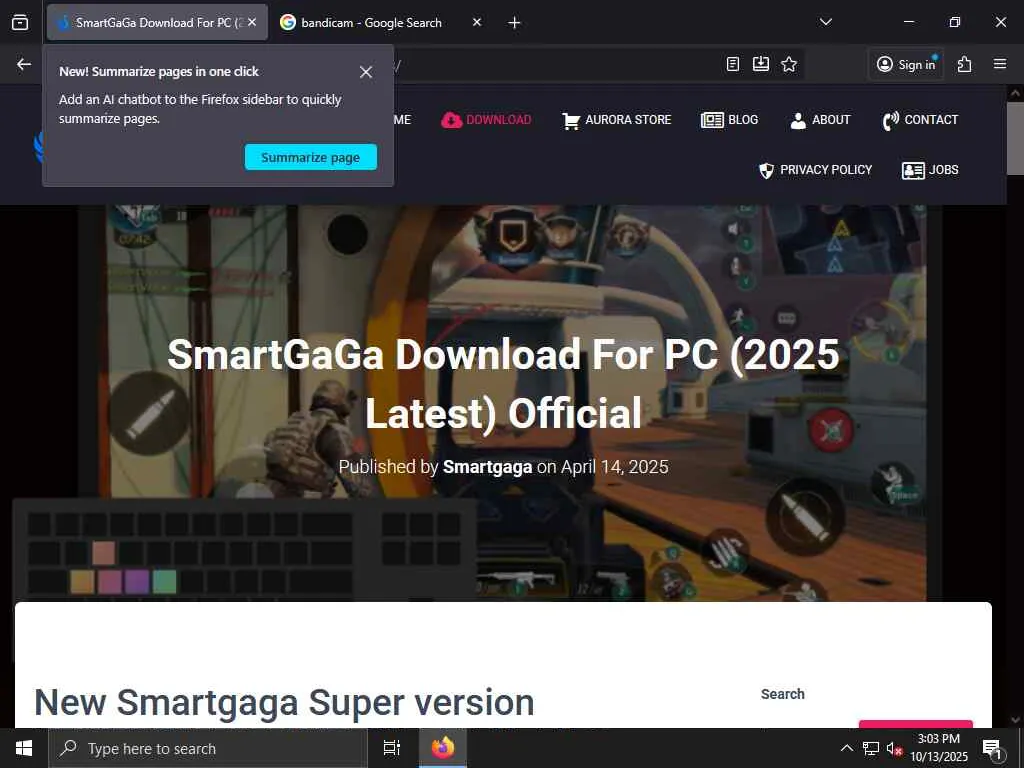Expand the list all tabs chevron

click(x=825, y=22)
